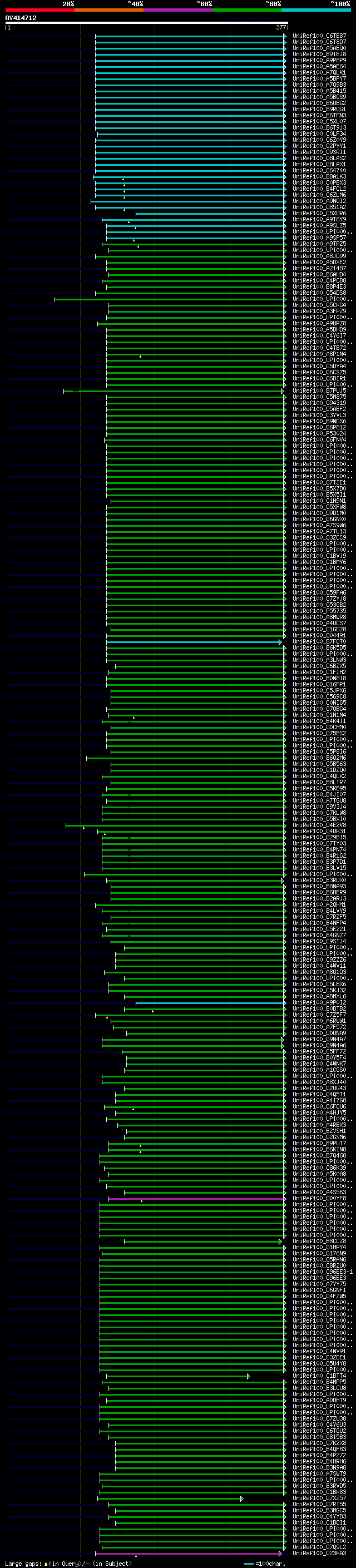Select the UniRef100_Q7ZU38 label

pyautogui.click(x=319, y=1418)
